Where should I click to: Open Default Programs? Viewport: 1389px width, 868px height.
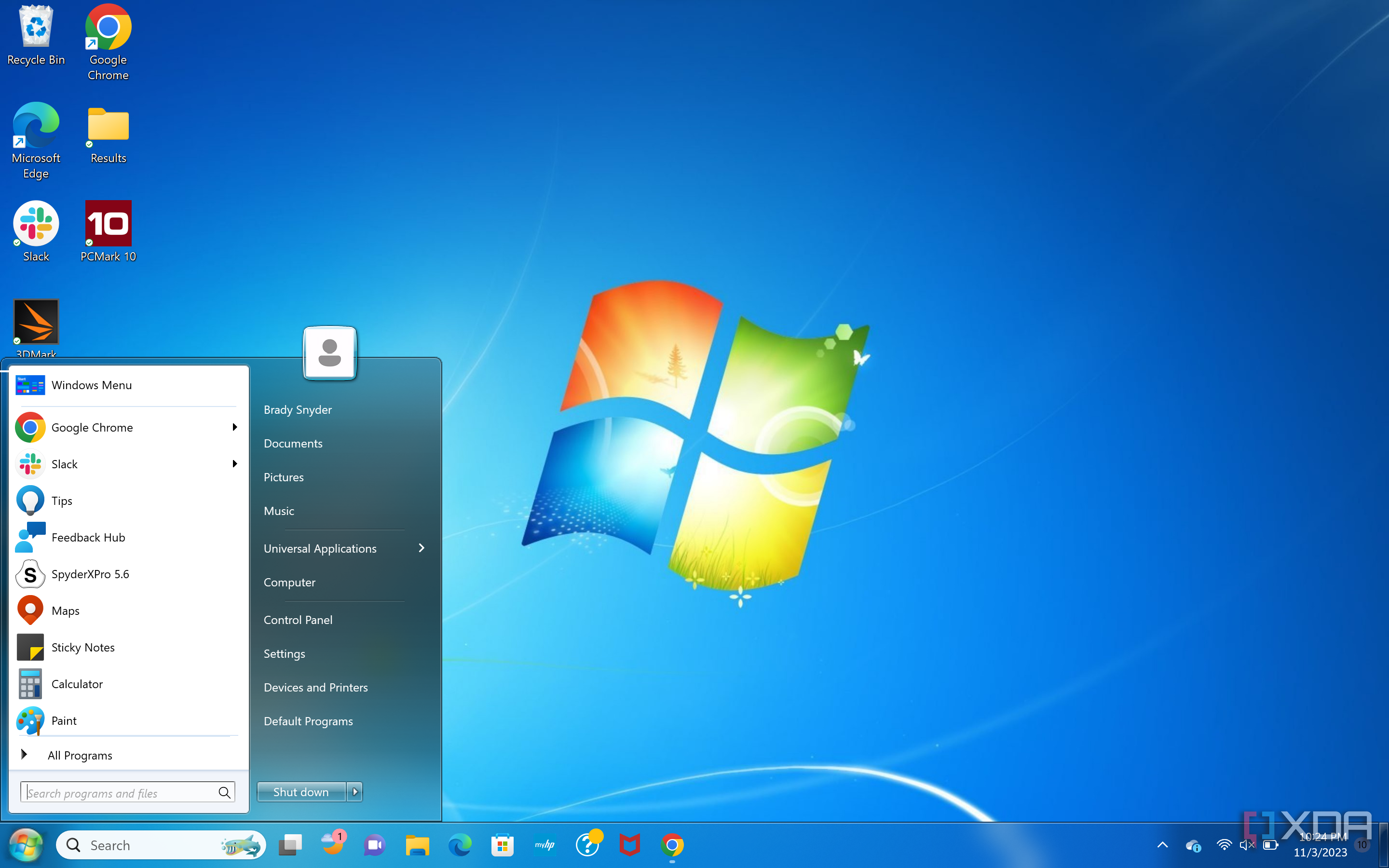(308, 721)
